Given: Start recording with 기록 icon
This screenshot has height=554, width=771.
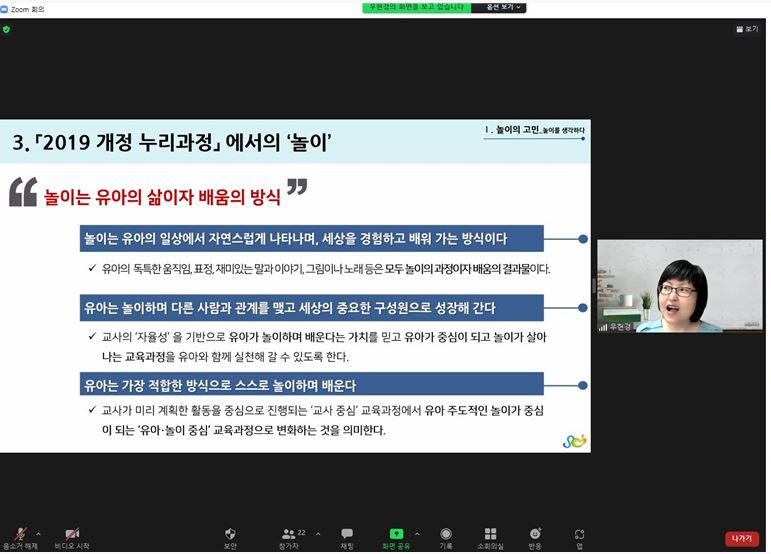Looking at the screenshot, I should click(446, 536).
